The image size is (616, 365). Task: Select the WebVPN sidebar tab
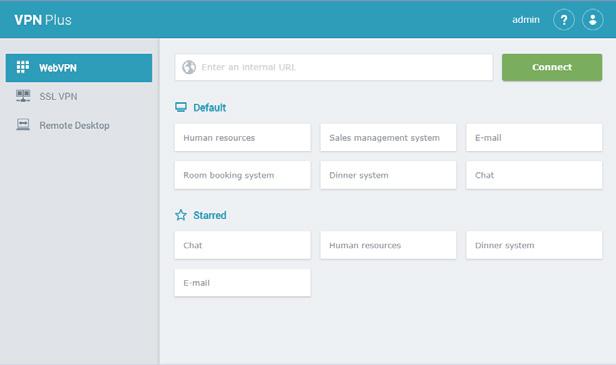click(x=79, y=68)
